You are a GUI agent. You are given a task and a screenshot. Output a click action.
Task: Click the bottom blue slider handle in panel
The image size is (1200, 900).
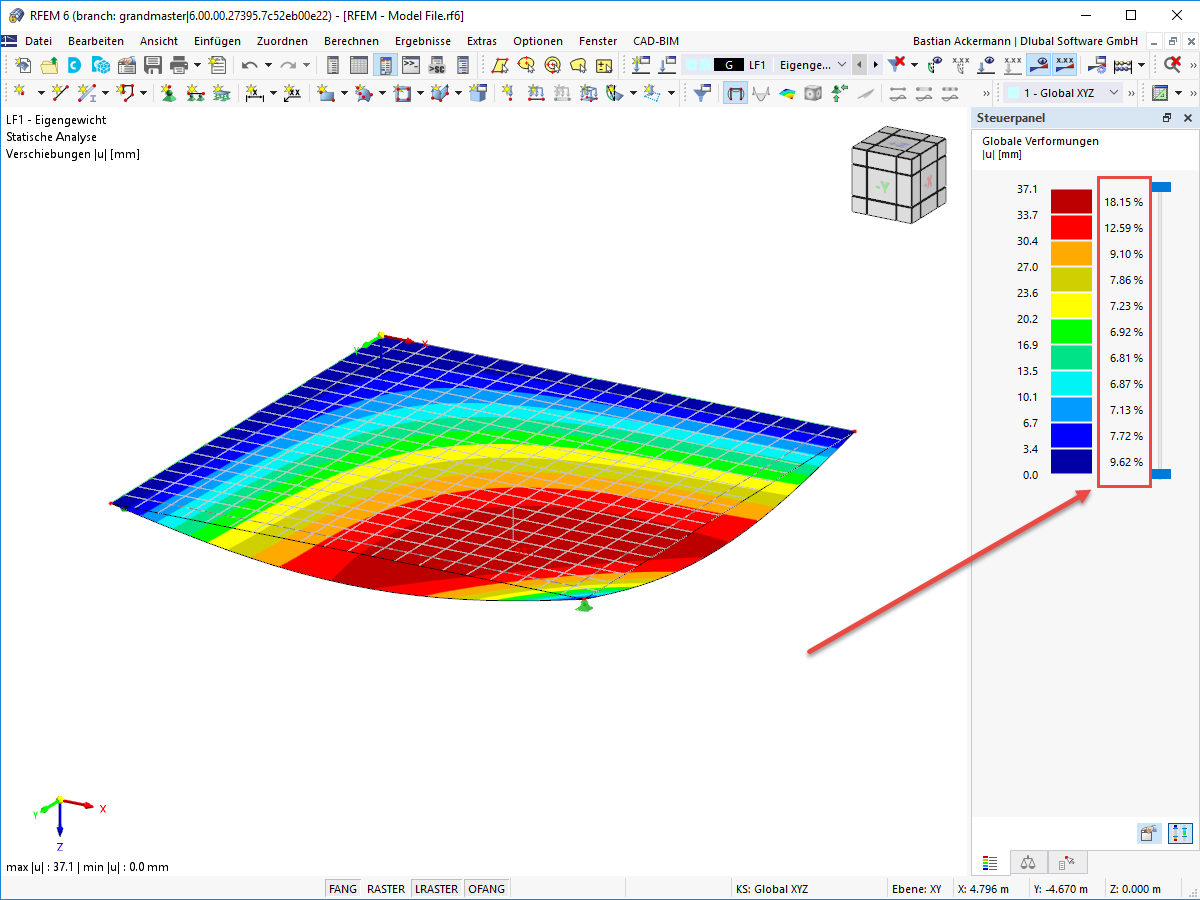tap(1160, 473)
